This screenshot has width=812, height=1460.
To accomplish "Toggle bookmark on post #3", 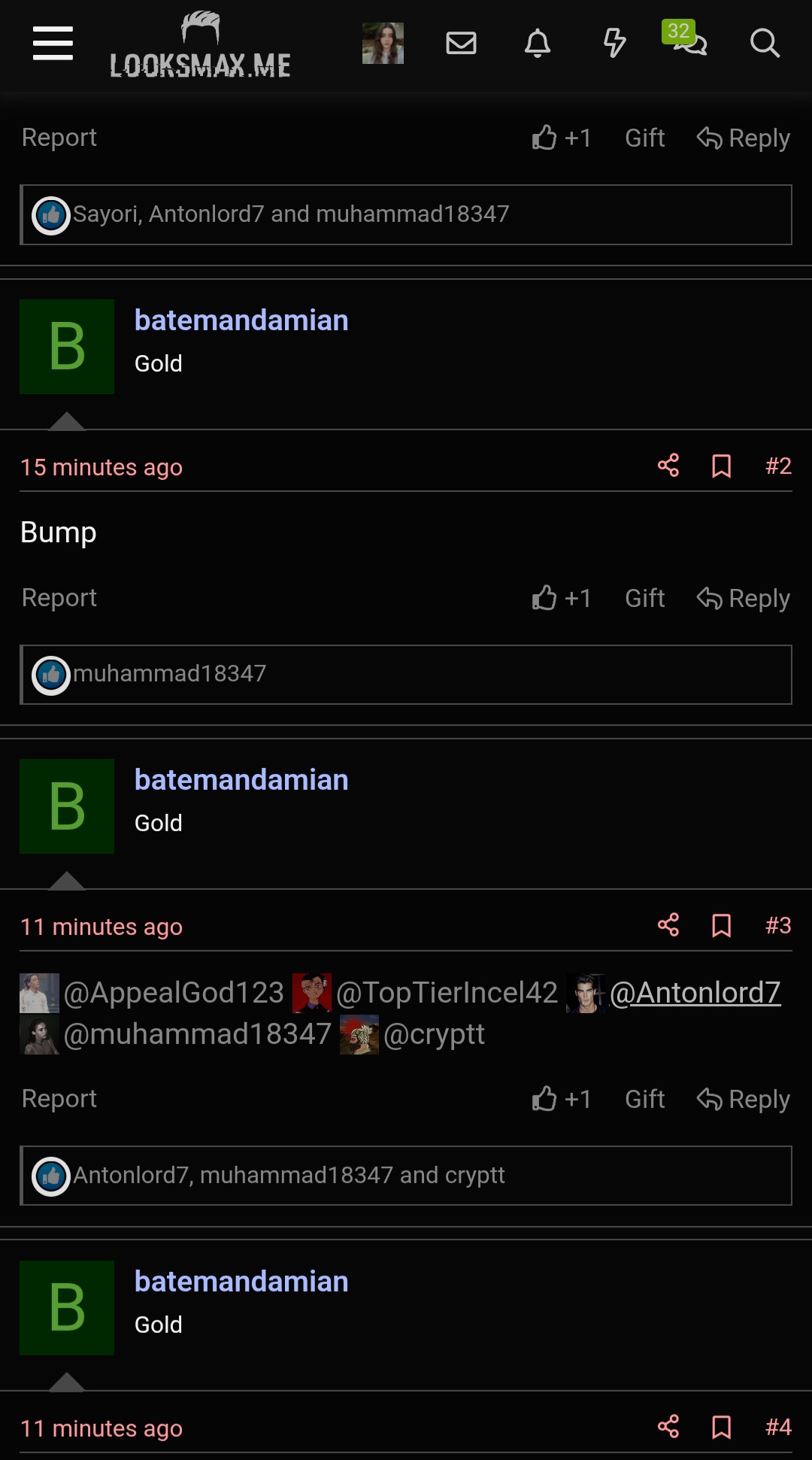I will point(722,925).
